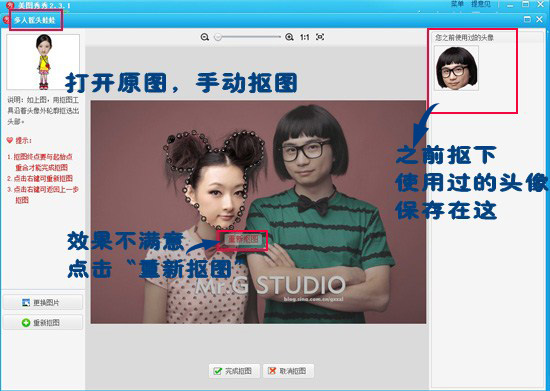Click the fit-to-window icon beside 1:1
The image size is (550, 391).
(320, 36)
